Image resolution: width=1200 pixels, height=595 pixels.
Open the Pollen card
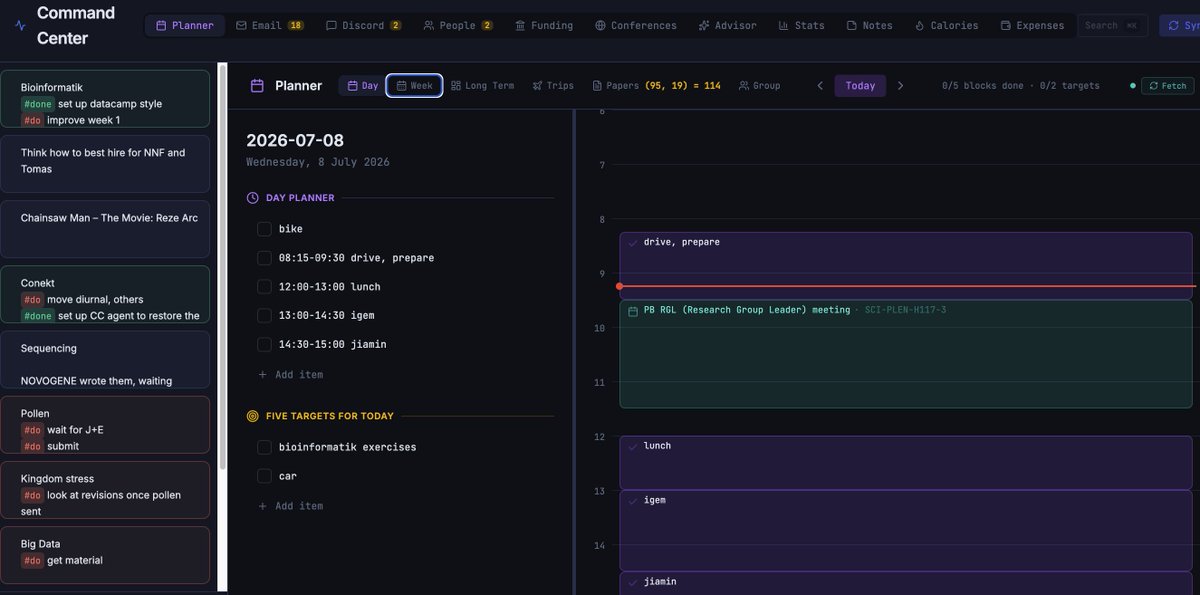click(x=106, y=425)
